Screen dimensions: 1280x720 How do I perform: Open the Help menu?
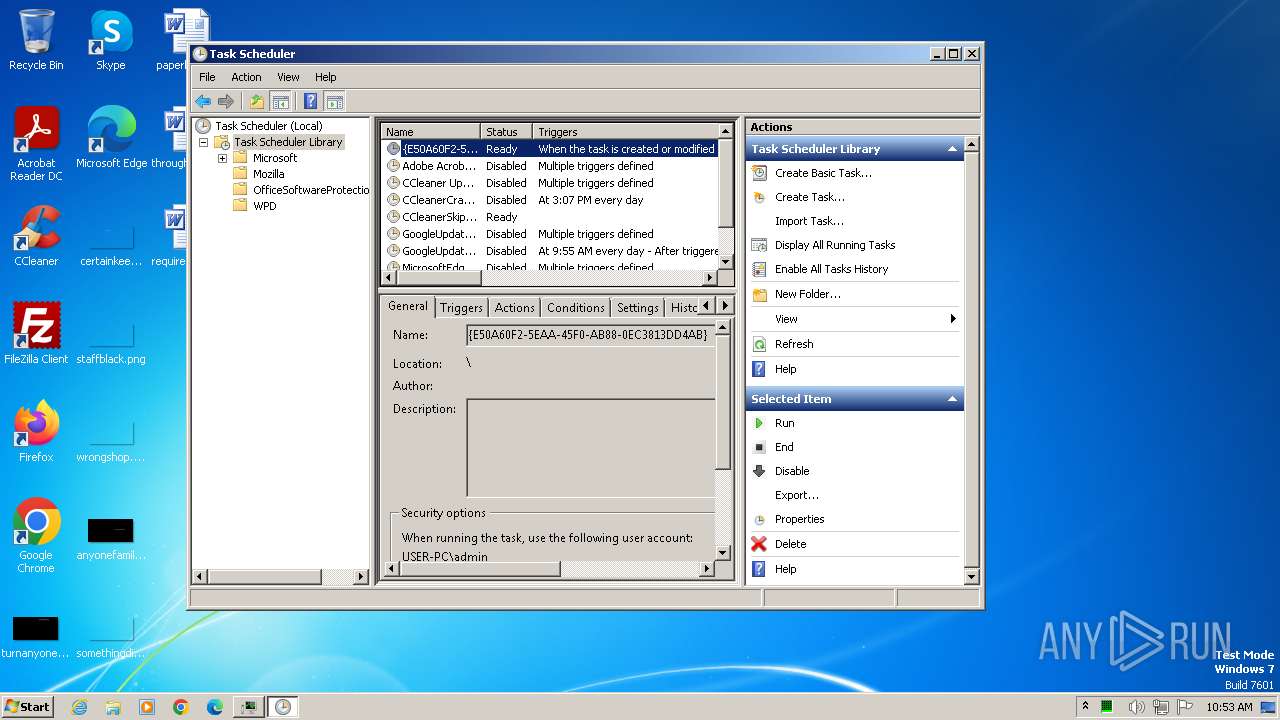pos(326,77)
